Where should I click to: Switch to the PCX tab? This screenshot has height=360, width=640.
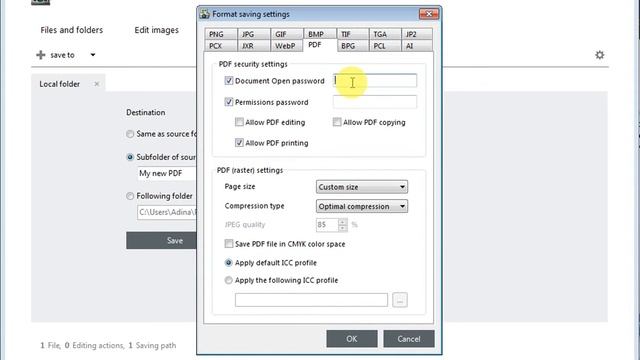(x=220, y=46)
